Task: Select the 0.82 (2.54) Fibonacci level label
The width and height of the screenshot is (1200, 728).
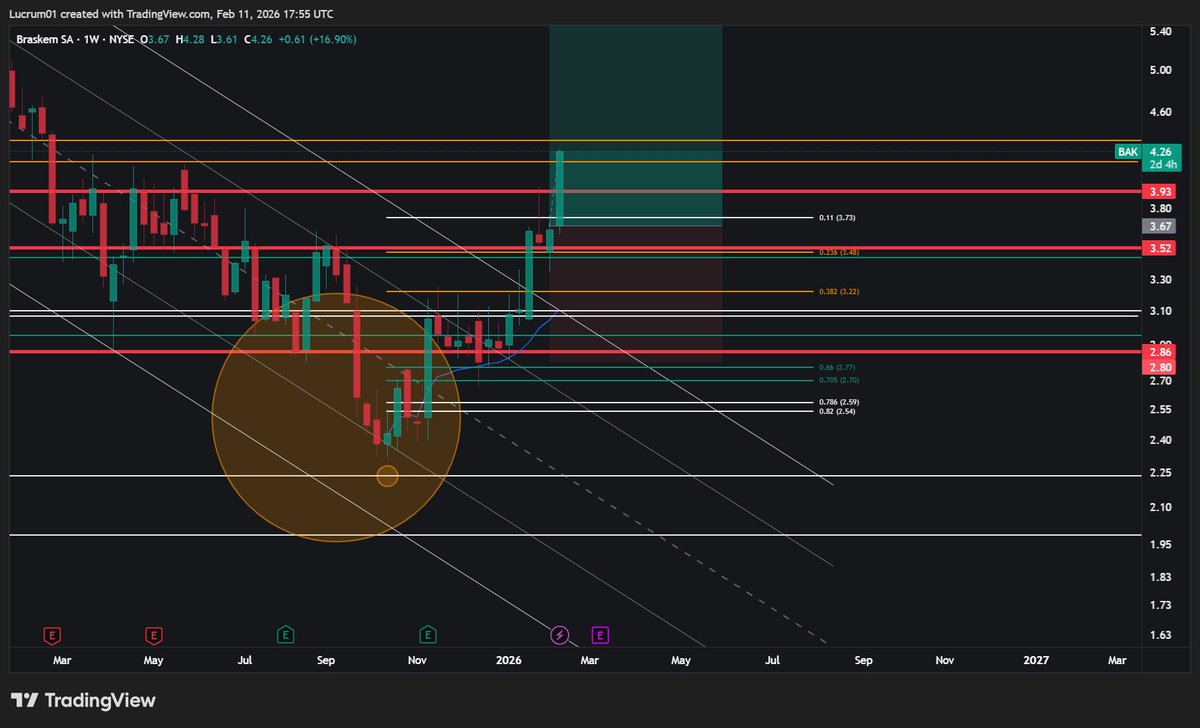Action: [838, 411]
